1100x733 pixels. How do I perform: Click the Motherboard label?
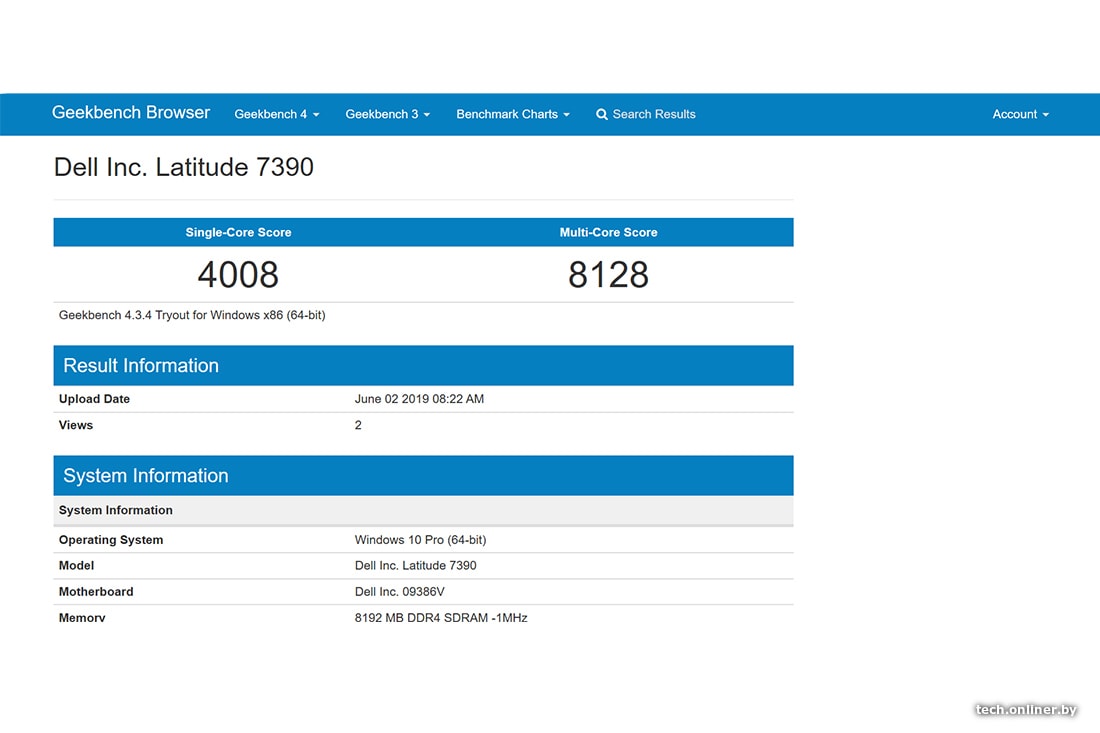[96, 591]
